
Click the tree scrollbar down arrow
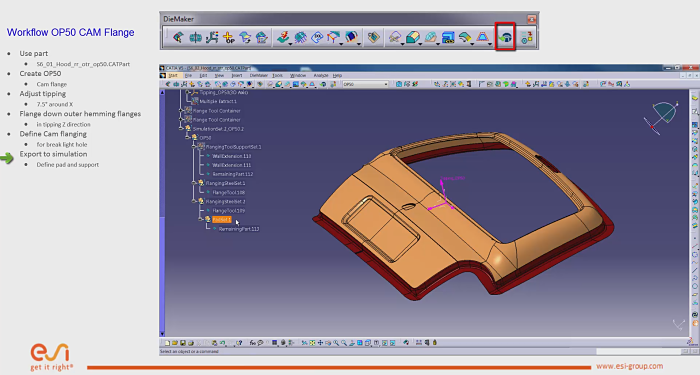click(162, 333)
